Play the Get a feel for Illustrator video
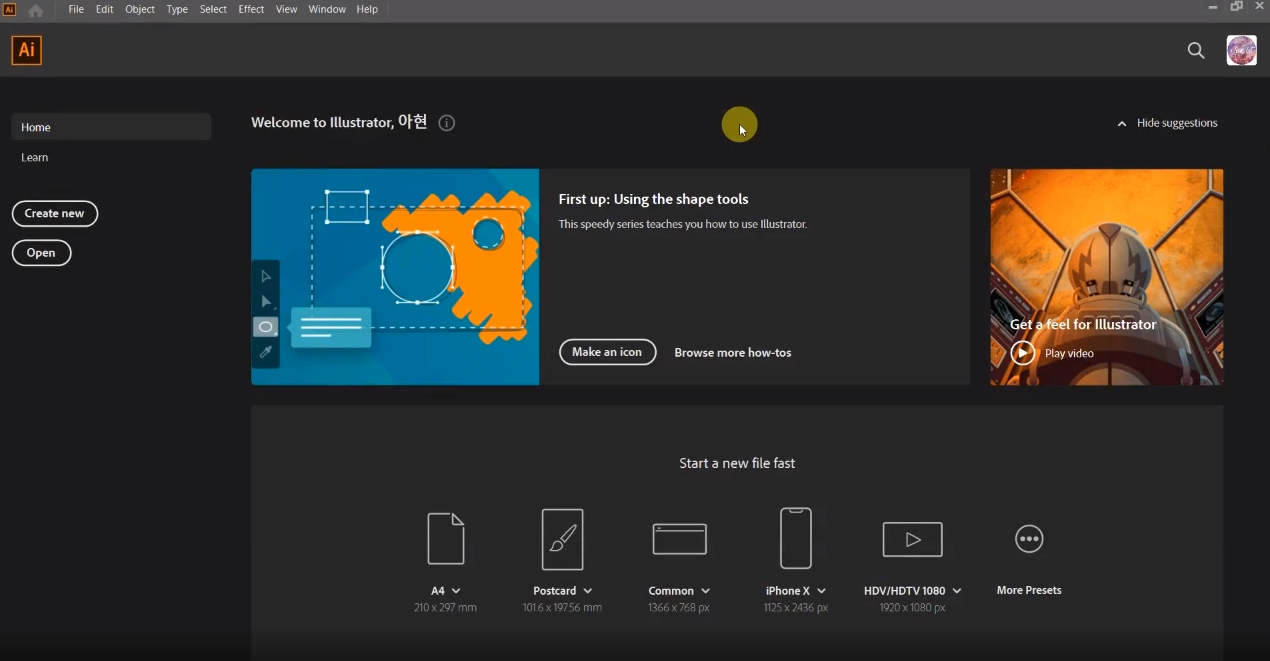Image resolution: width=1270 pixels, height=661 pixels. pyautogui.click(x=1023, y=353)
